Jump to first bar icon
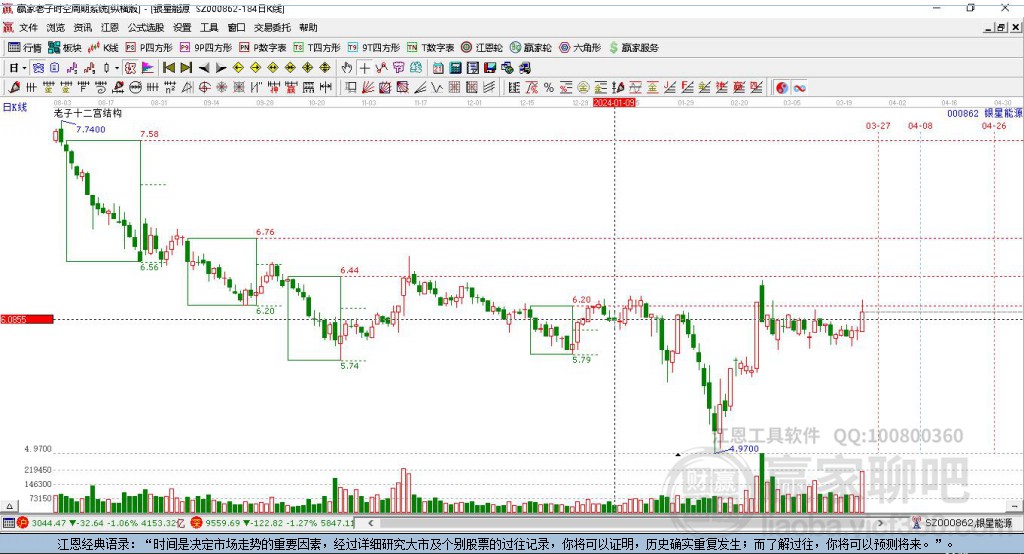The height and width of the screenshot is (554, 1024). 168,68
